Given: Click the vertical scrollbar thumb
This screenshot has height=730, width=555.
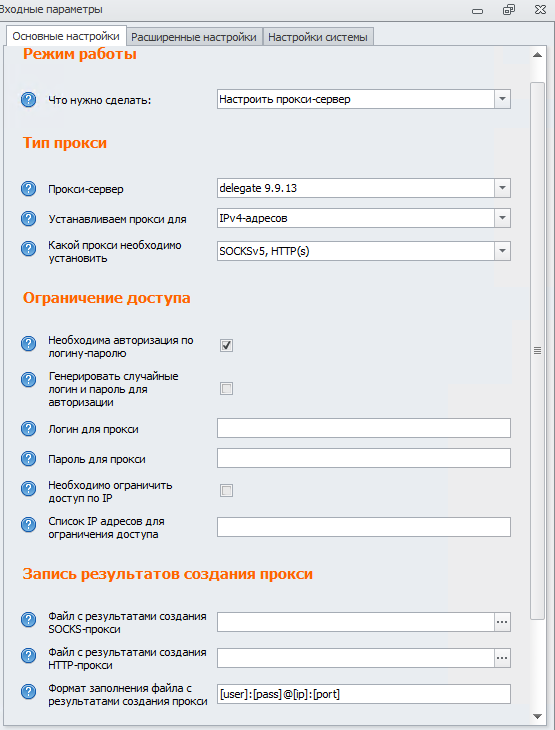Looking at the screenshot, I should [x=537, y=351].
